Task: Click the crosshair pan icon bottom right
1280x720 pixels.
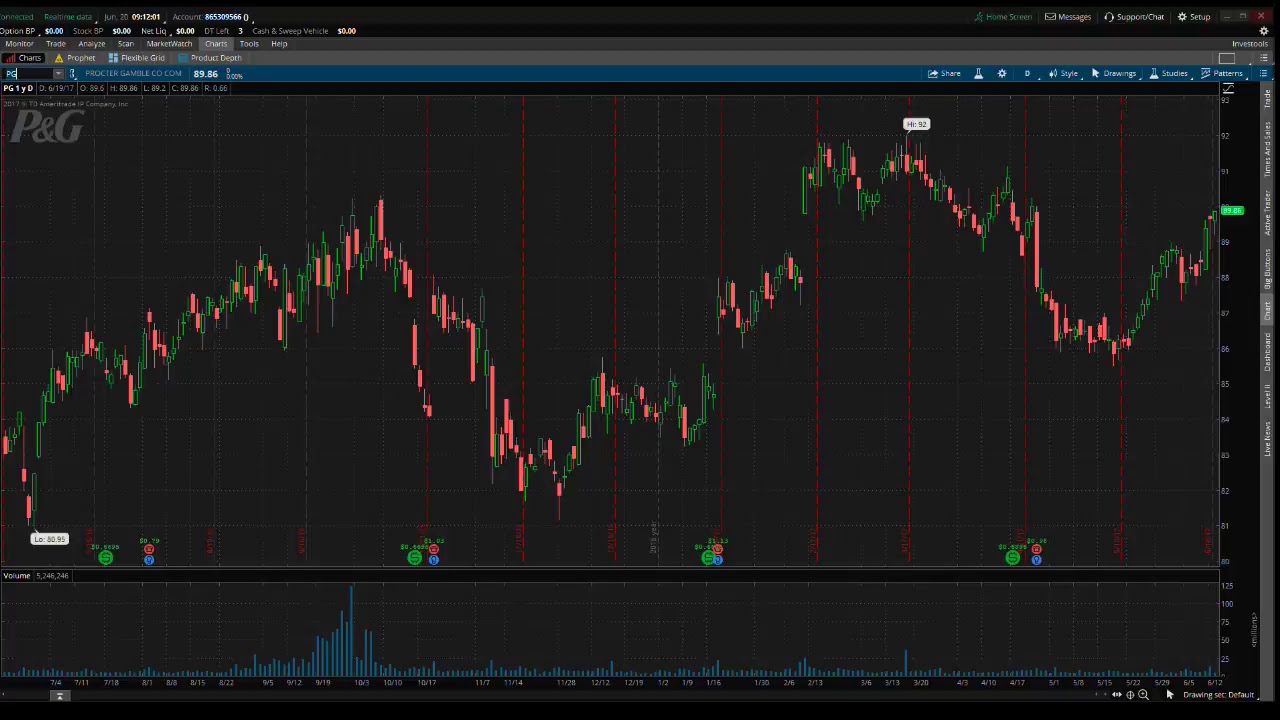Action: click(x=1130, y=695)
